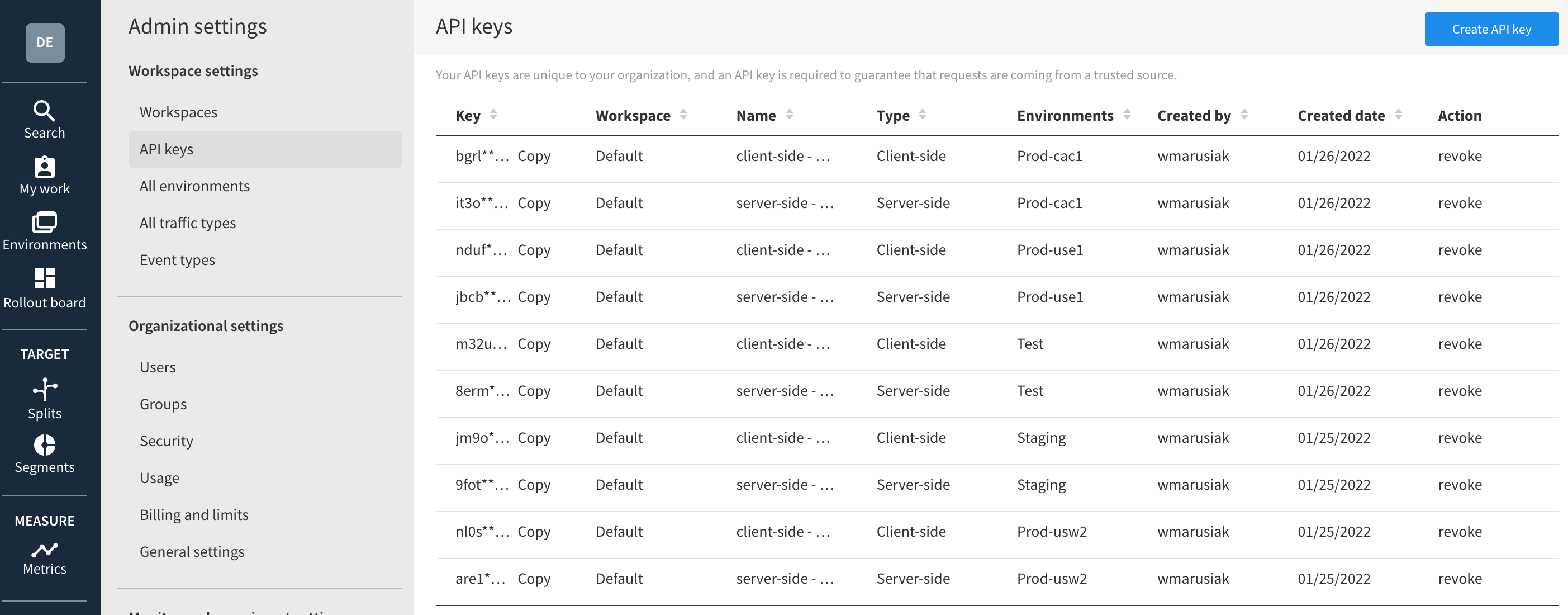Expand Organizational settings section
The width and height of the screenshot is (1568, 615).
[x=205, y=325]
